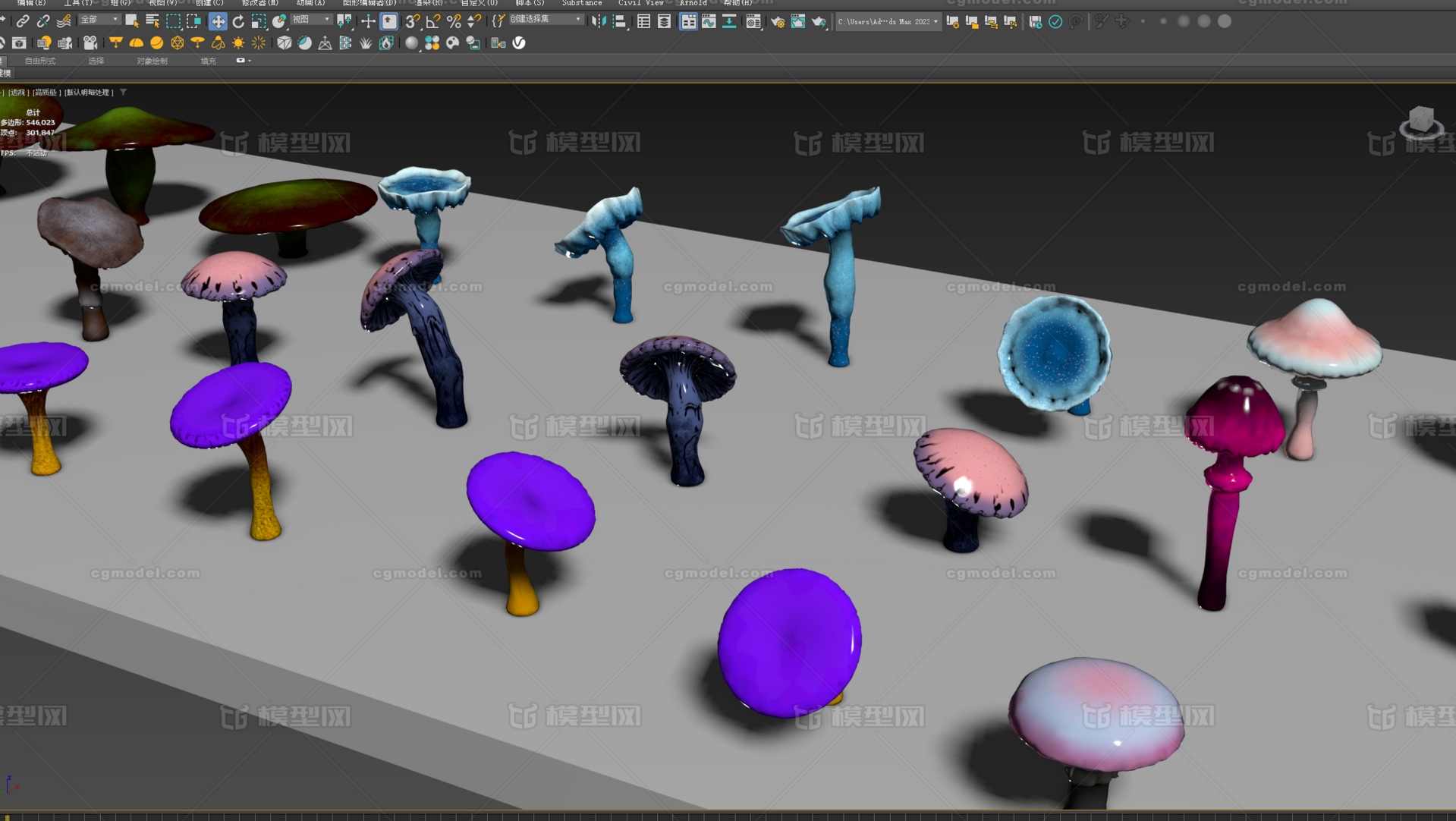Click the ViewCube in the viewport corner
Viewport: 1456px width, 821px height.
(1421, 123)
